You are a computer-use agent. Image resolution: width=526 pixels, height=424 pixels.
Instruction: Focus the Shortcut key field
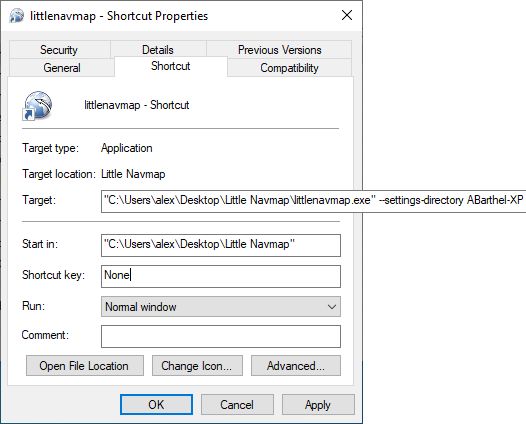pos(221,276)
